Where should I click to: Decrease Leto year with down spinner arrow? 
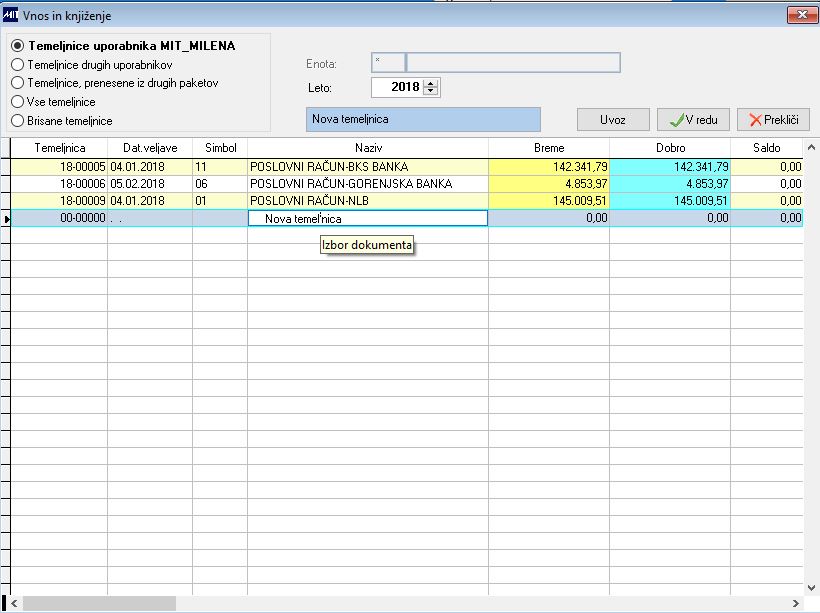[x=431, y=90]
